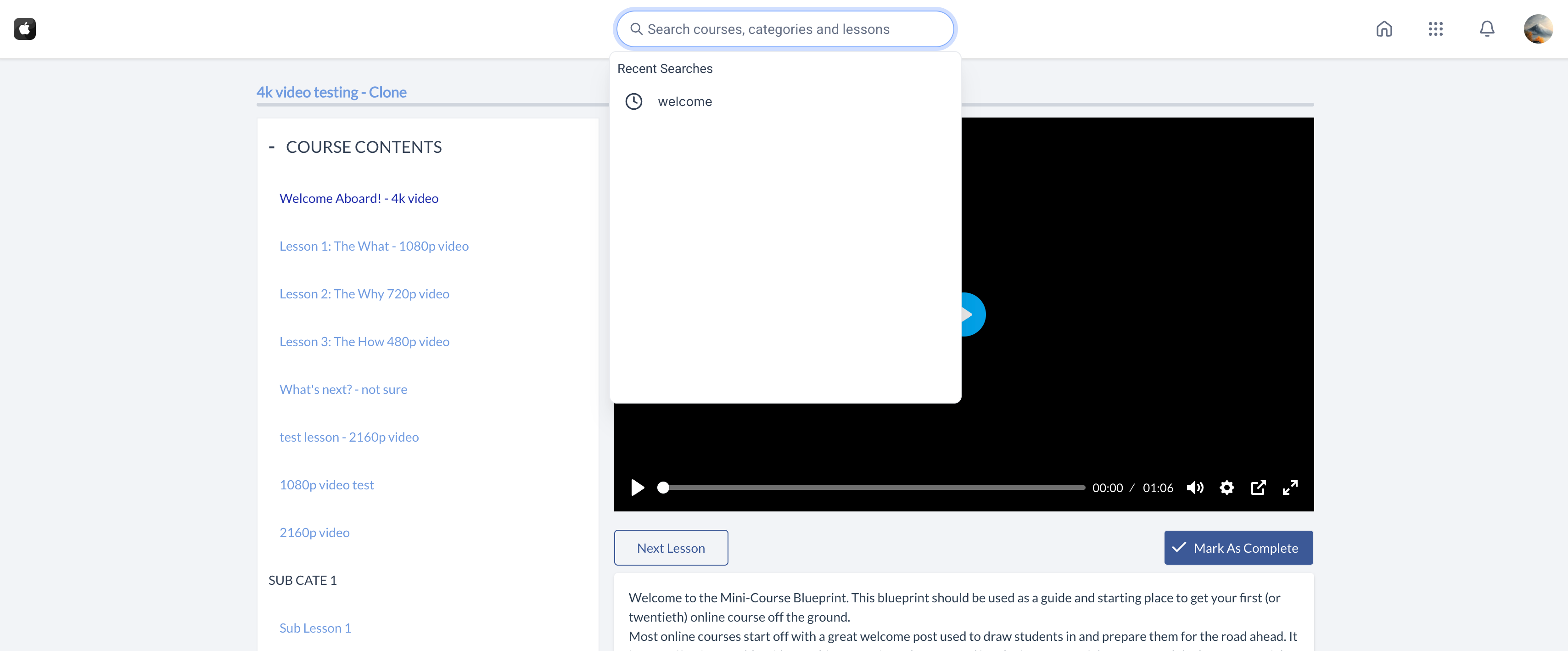Screen dimensions: 1568x651
Task: Click the 4k video testing - Clone link
Action: tap(331, 91)
